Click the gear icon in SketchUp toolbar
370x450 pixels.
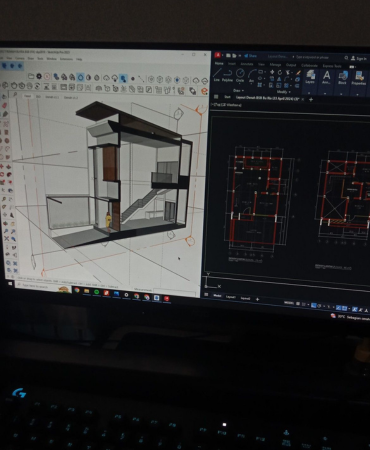39,76
